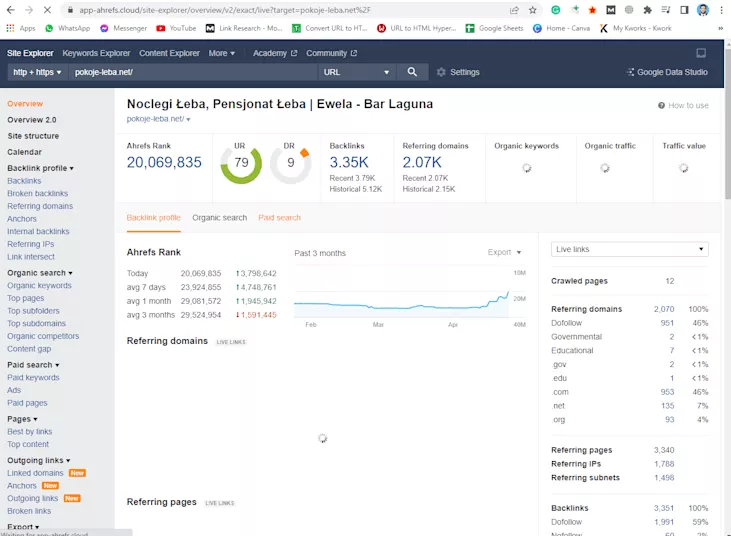Open the Grammarly extension icon
This screenshot has height=536, width=731.
coord(555,10)
